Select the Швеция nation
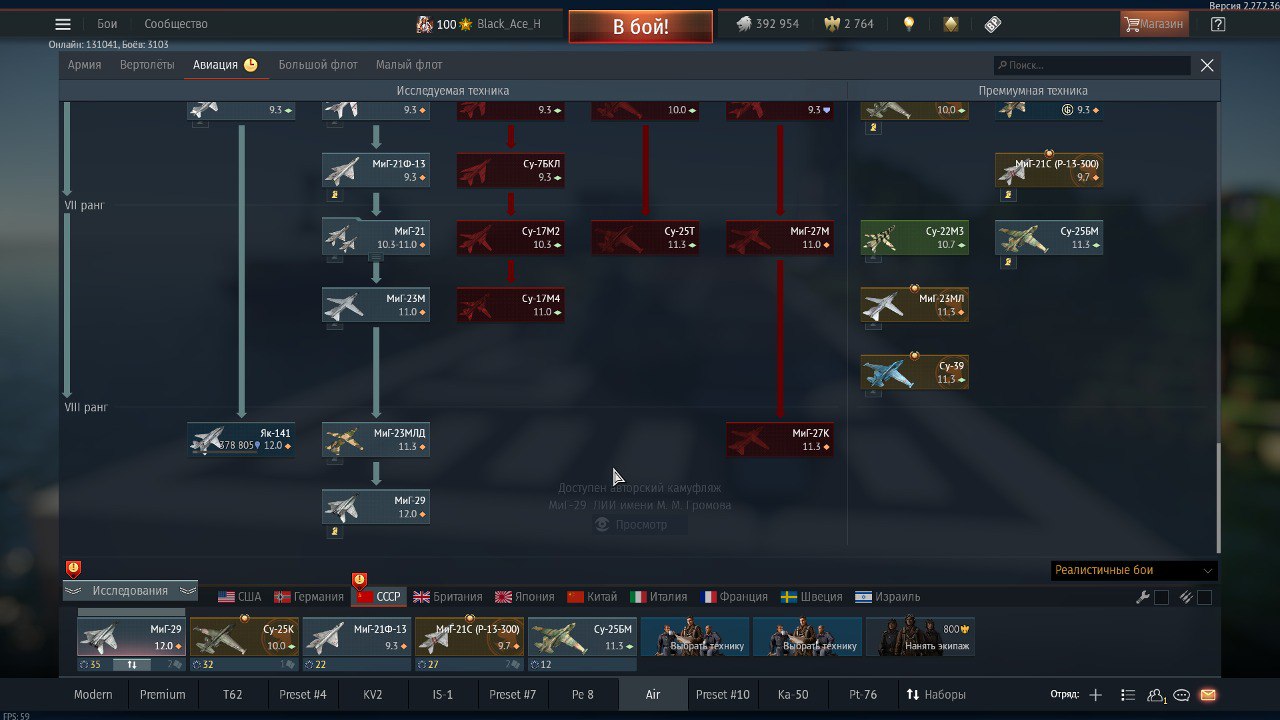1280x720 pixels. click(812, 597)
